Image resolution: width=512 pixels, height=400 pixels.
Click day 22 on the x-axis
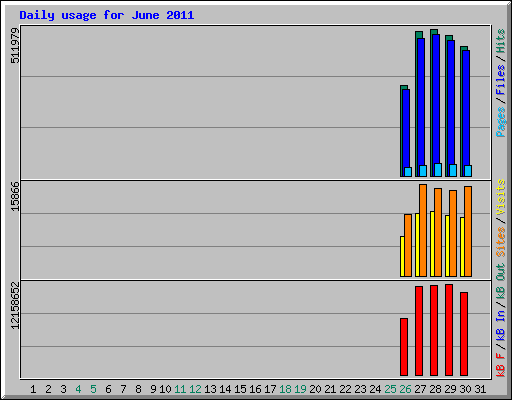(345, 389)
